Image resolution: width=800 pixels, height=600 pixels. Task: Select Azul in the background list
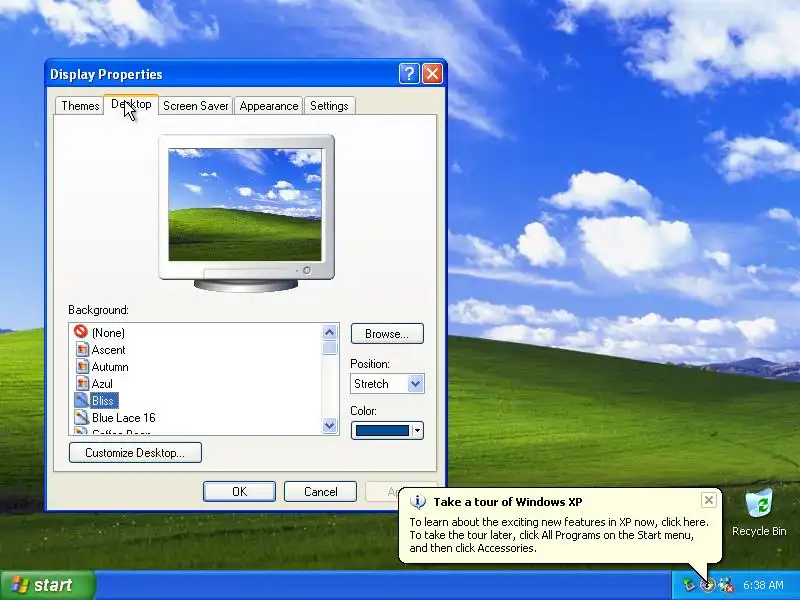pos(102,384)
